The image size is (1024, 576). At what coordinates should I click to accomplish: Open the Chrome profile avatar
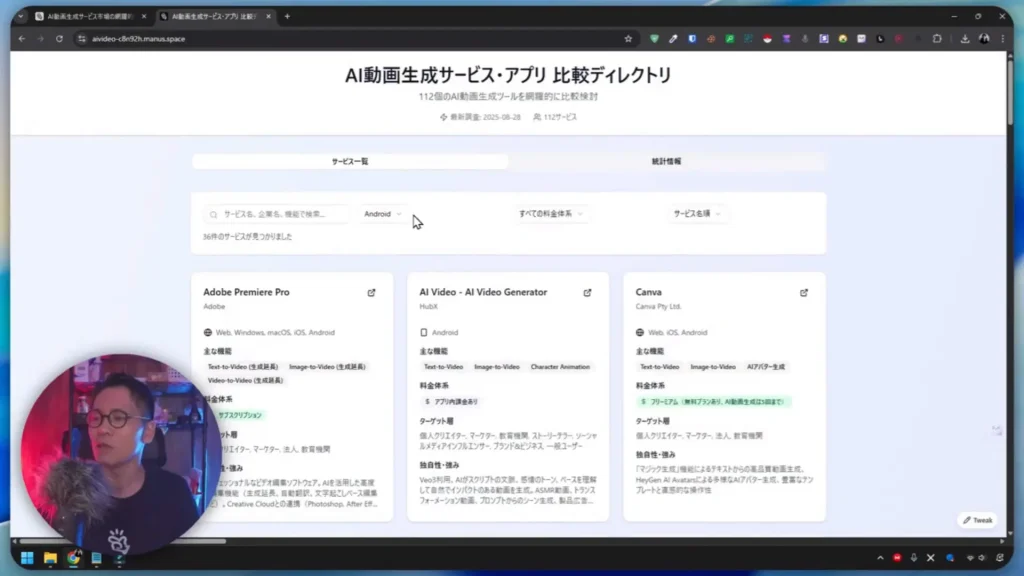(x=984, y=39)
